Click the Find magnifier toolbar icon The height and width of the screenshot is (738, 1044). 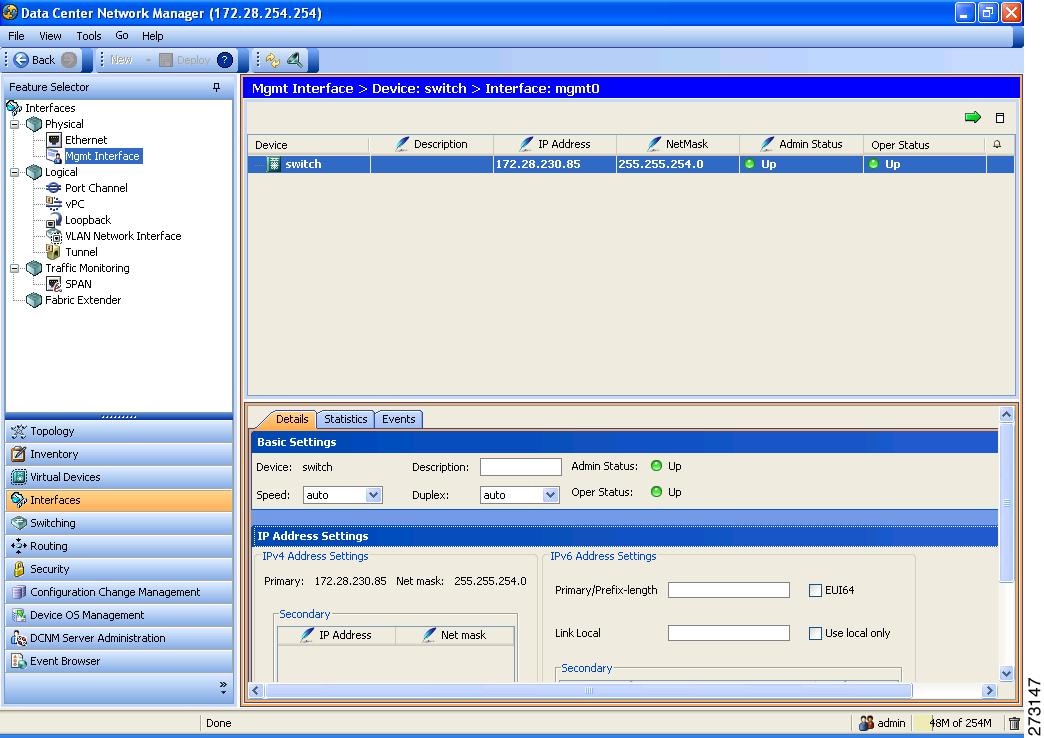point(294,60)
